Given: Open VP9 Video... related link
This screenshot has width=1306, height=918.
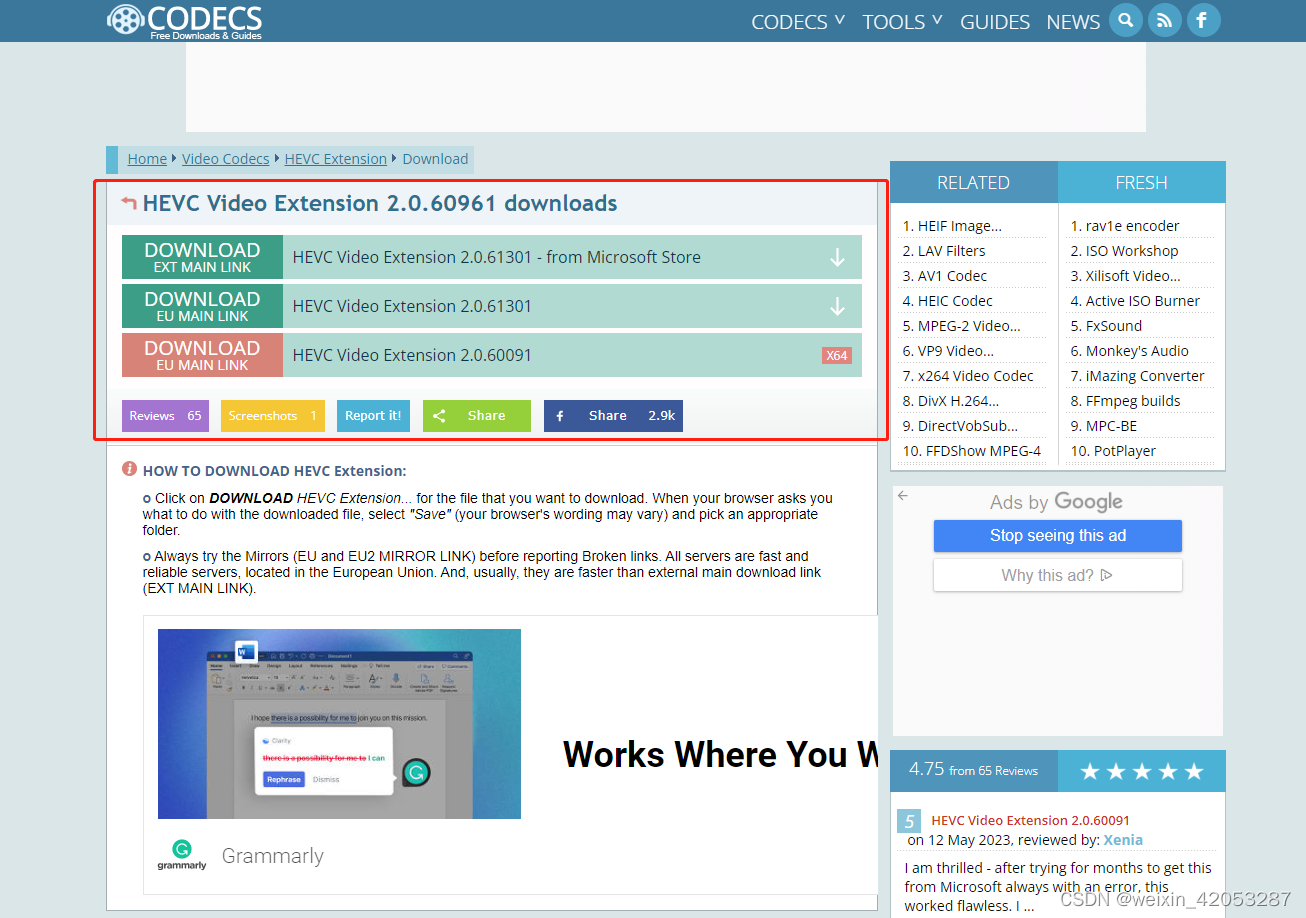Looking at the screenshot, I should point(956,351).
